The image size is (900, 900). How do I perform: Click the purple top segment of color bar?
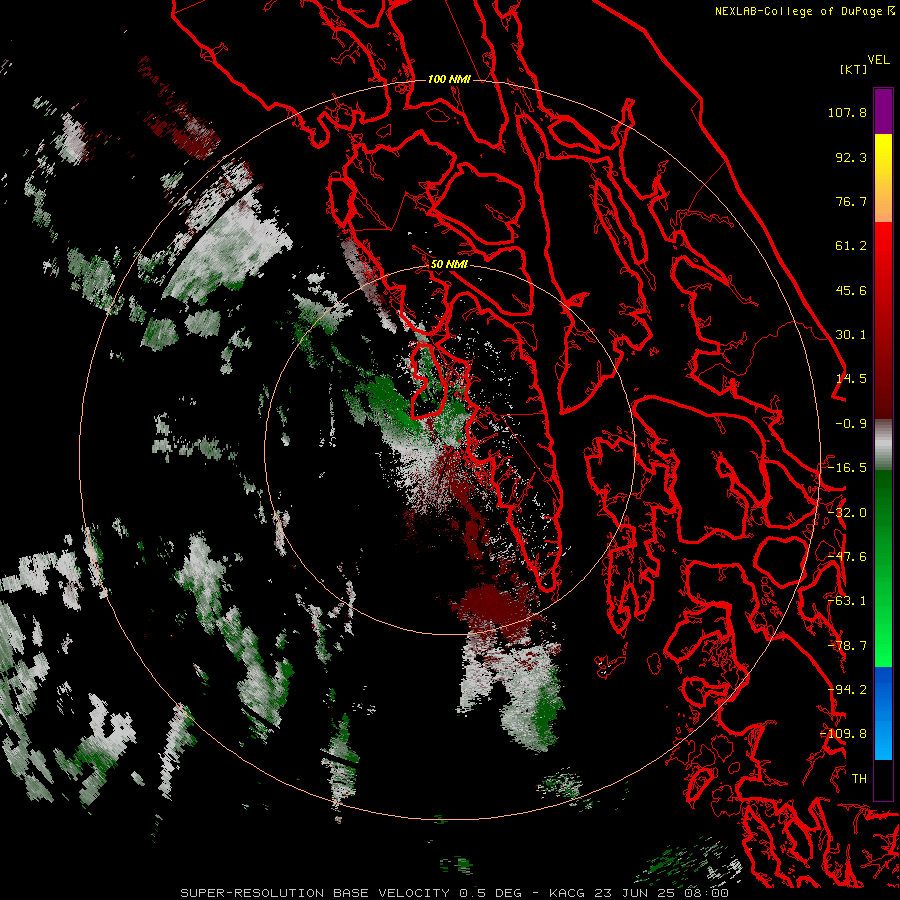point(883,111)
